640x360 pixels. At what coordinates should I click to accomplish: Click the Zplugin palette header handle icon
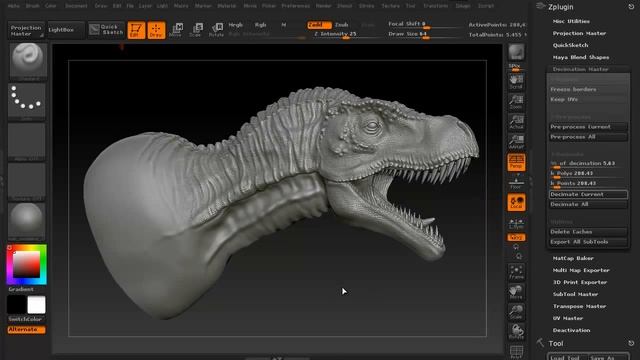coord(541,6)
